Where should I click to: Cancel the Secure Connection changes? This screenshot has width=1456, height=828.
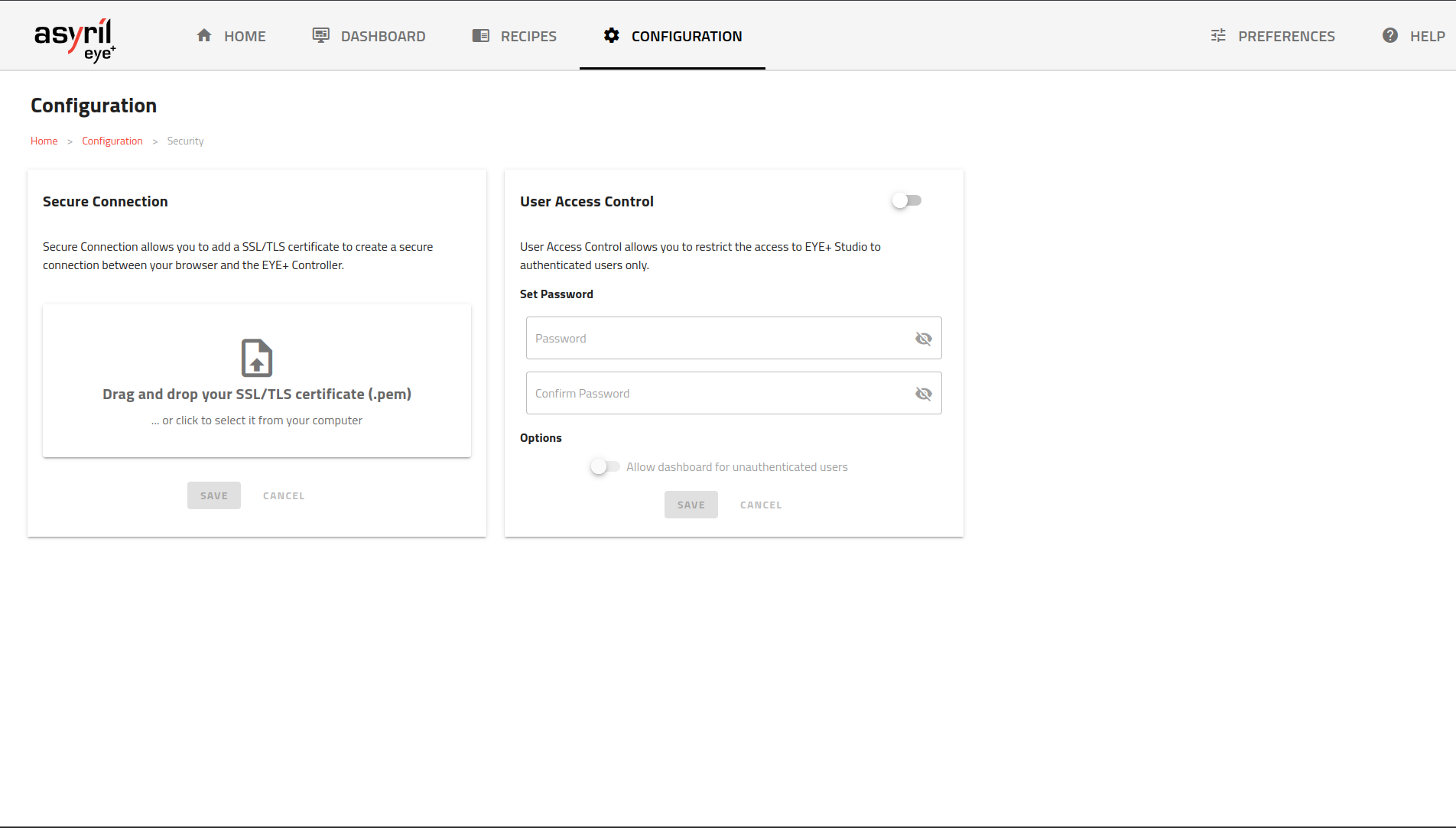point(283,495)
